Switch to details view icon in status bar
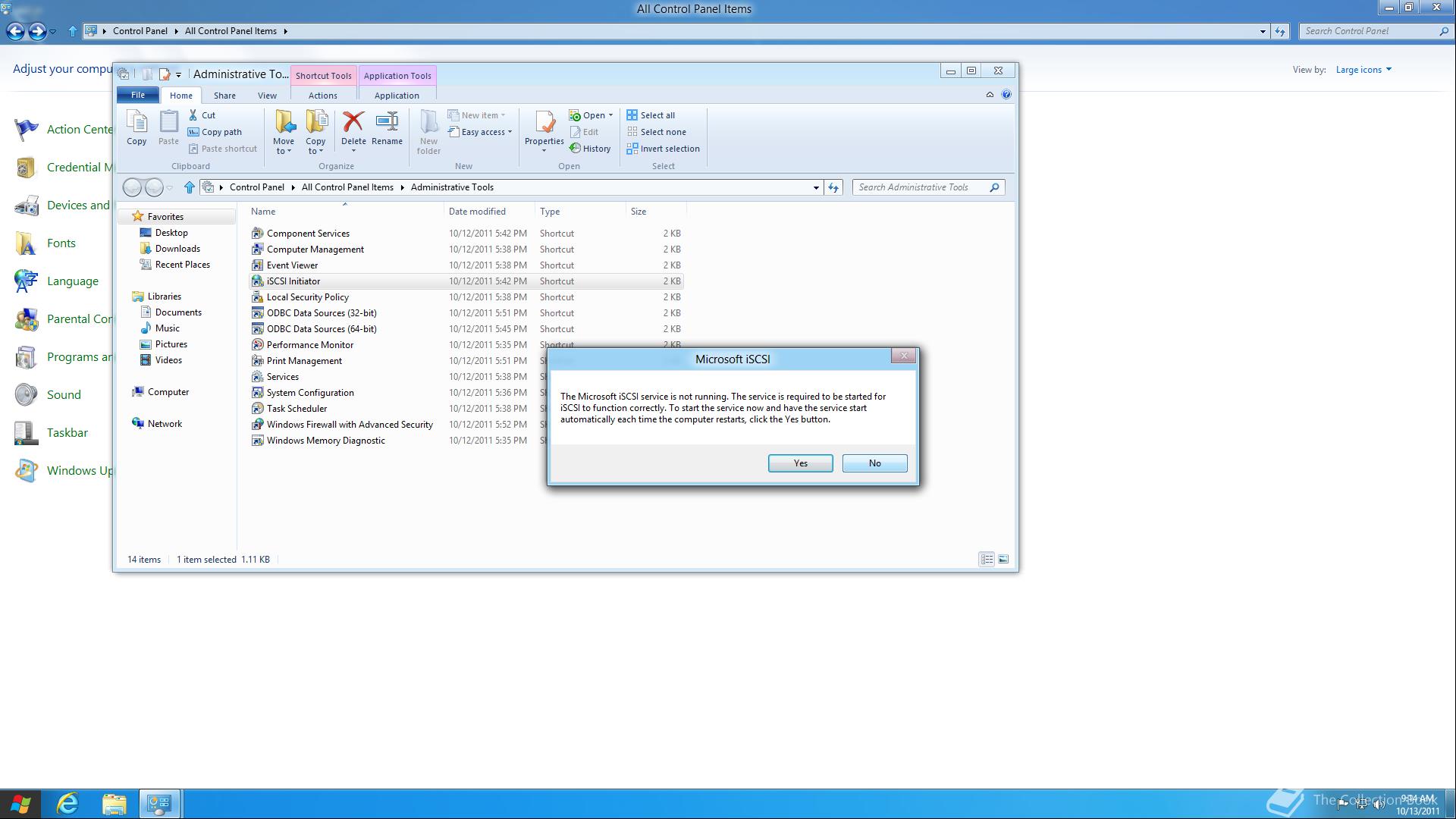The image size is (1456, 819). [x=987, y=560]
